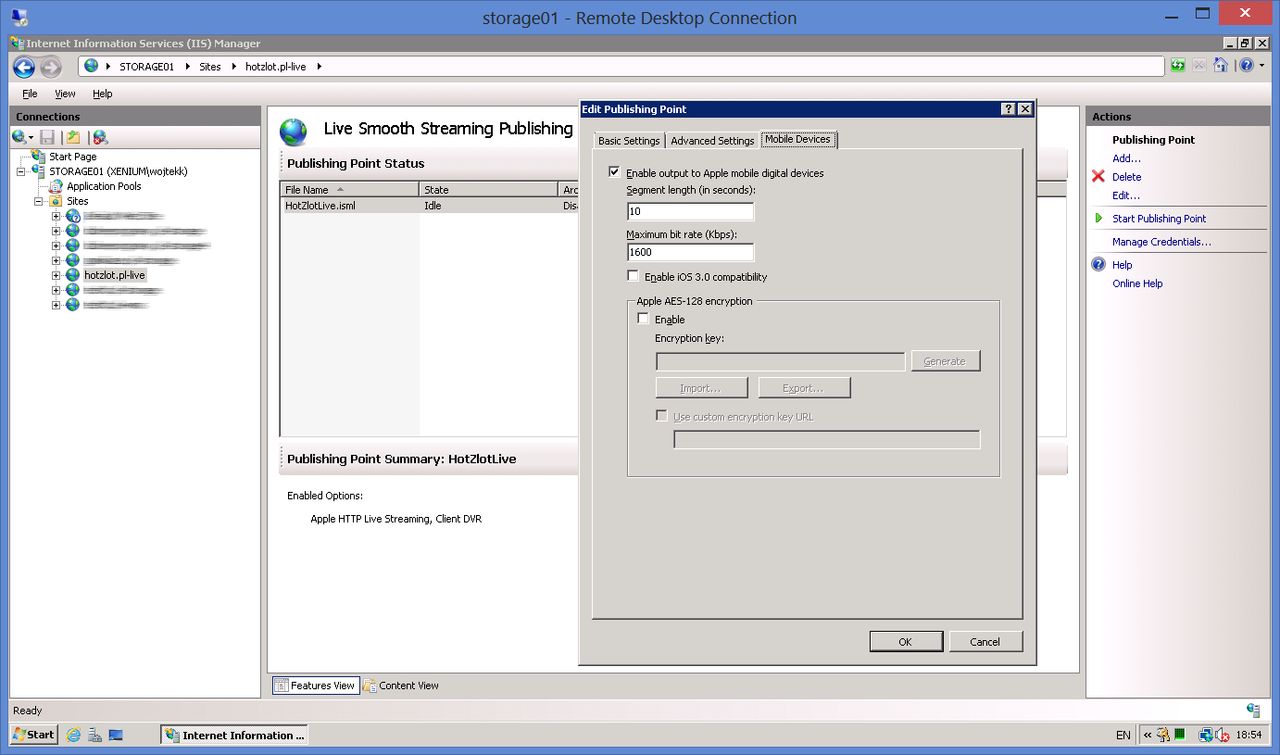Click Cancel in Edit Publishing Point dialog
Screen dimensions: 1280x755
pos(985,642)
